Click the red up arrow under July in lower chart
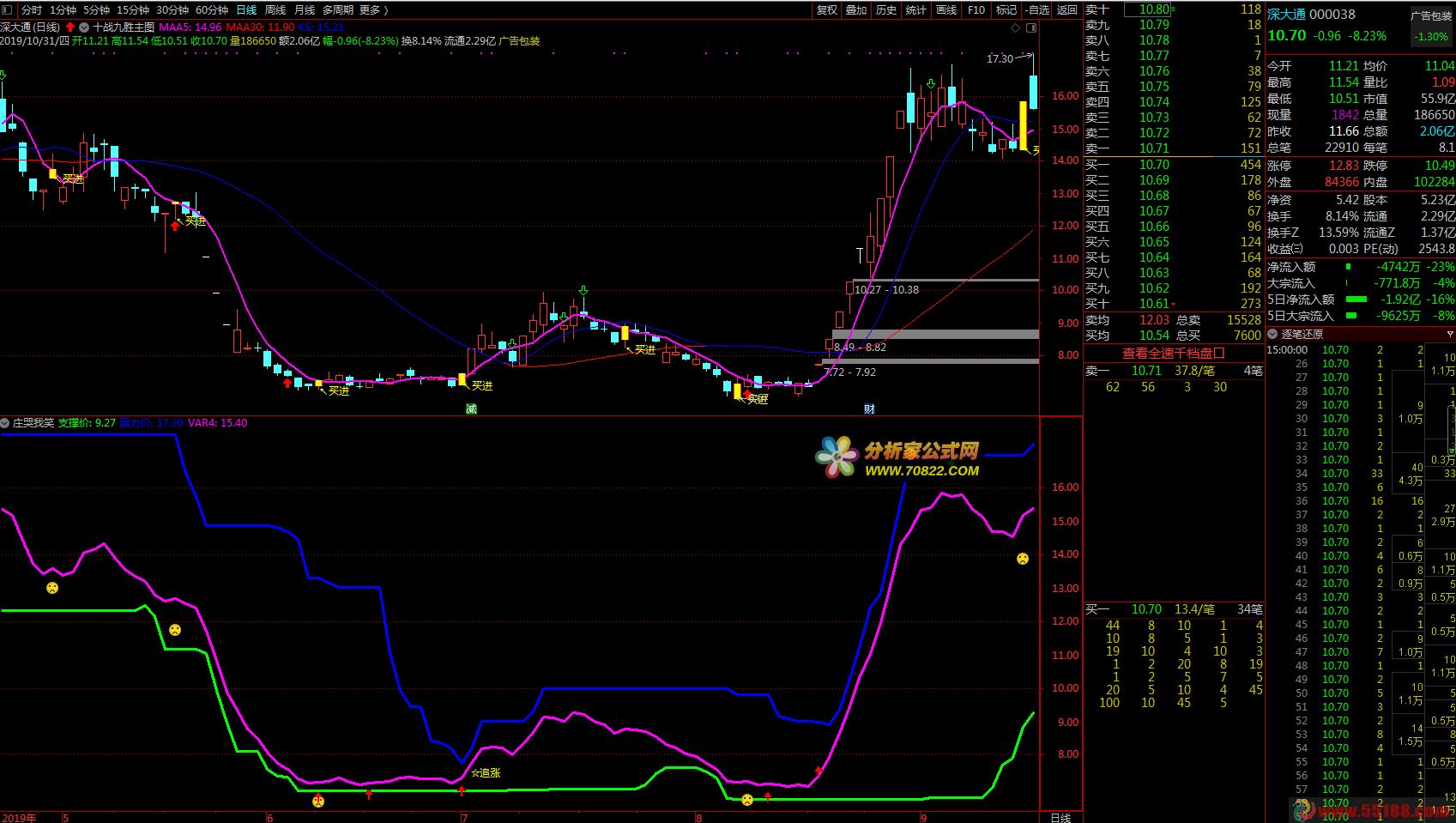 (x=462, y=790)
